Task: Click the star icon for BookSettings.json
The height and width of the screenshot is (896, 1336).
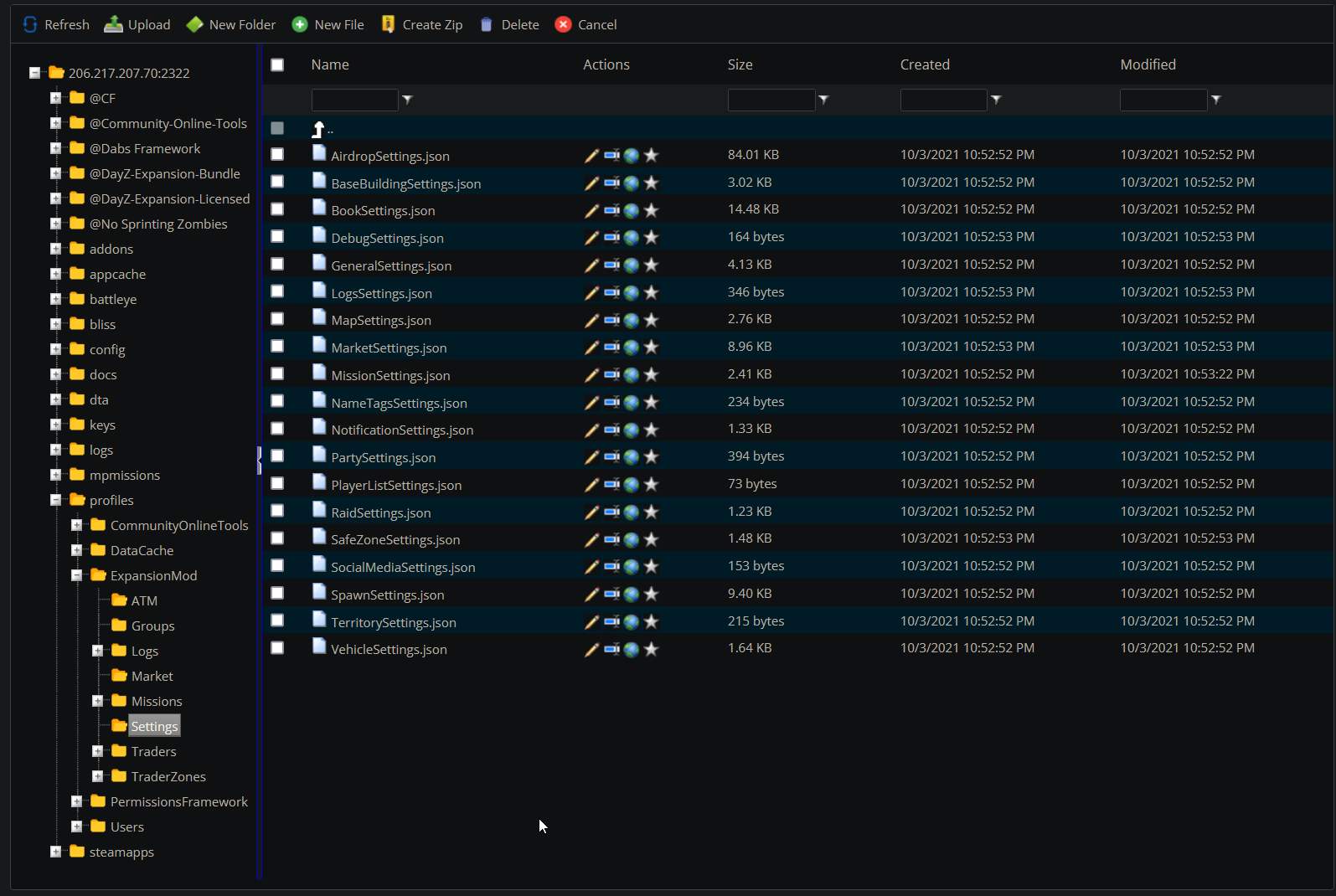Action: pyautogui.click(x=652, y=210)
